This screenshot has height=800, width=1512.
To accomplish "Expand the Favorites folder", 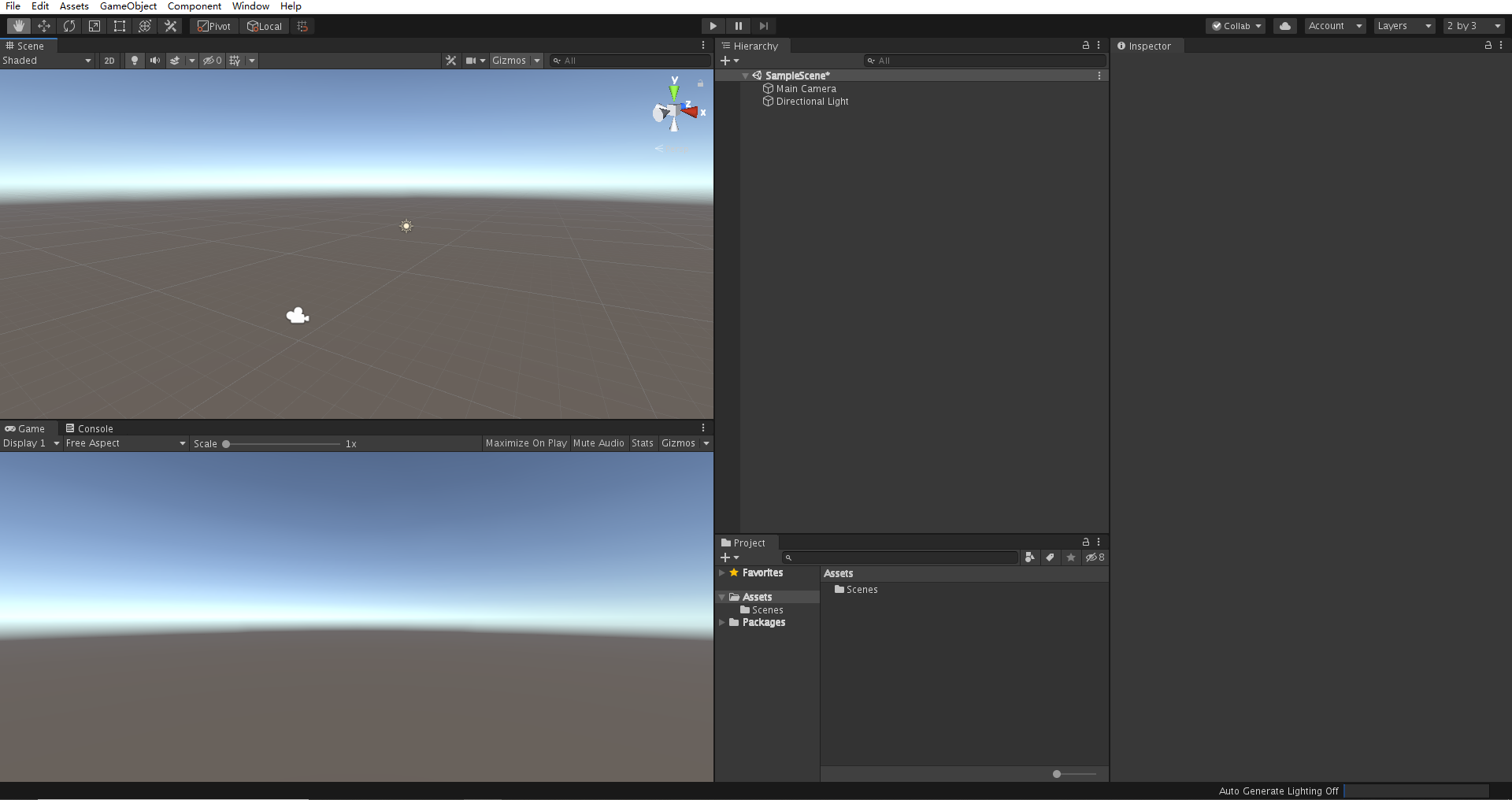I will (721, 572).
